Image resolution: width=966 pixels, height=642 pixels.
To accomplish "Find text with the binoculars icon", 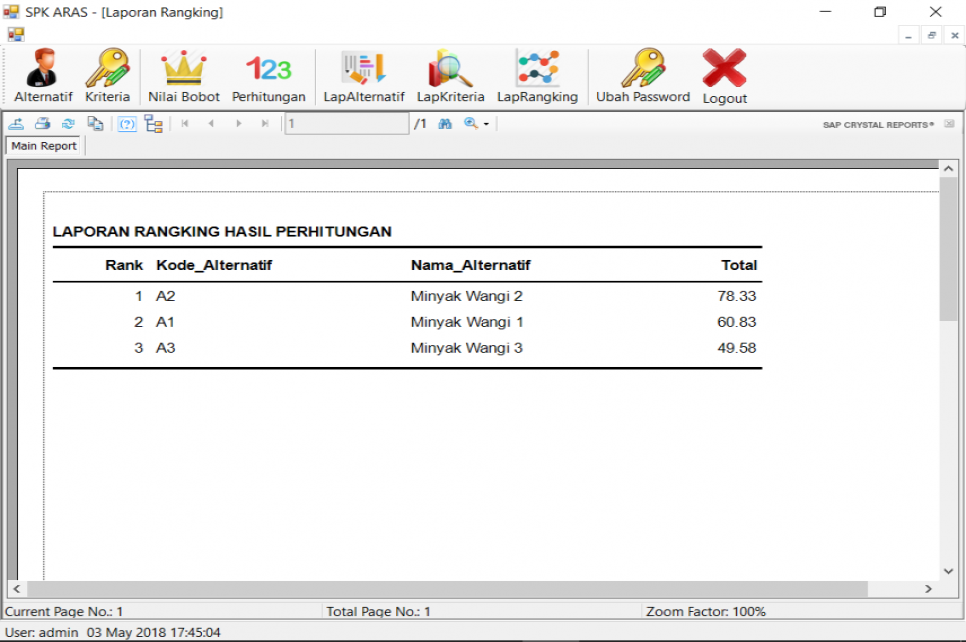I will 445,124.
